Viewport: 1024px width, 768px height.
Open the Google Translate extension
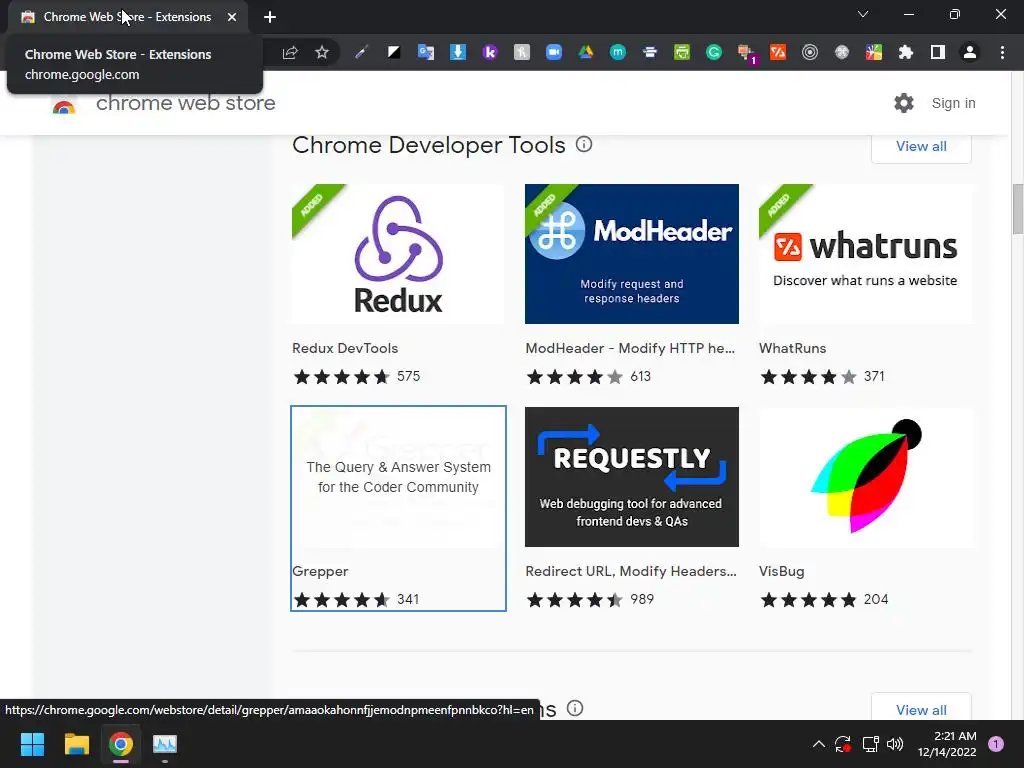click(426, 53)
